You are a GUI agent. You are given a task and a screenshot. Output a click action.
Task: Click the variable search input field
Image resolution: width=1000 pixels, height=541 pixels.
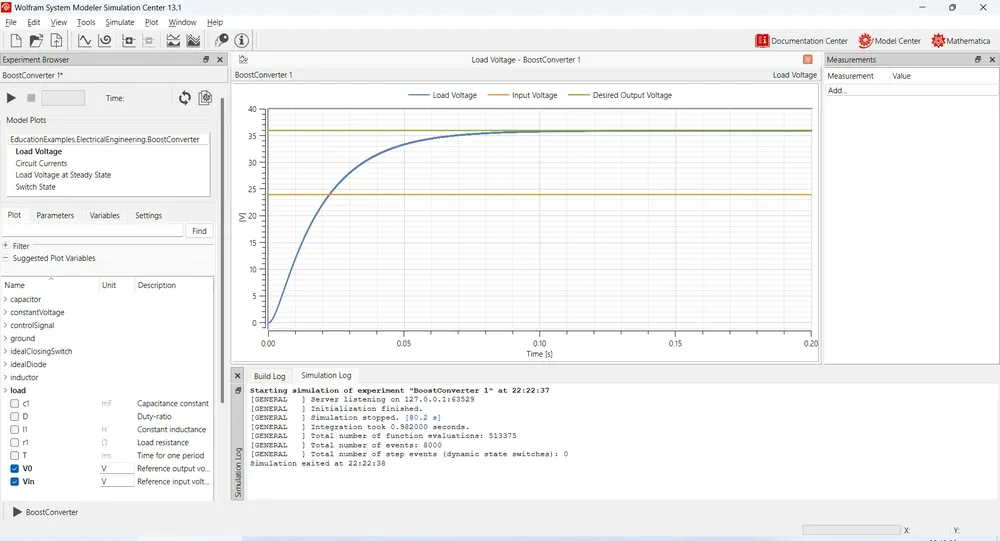[x=92, y=231]
